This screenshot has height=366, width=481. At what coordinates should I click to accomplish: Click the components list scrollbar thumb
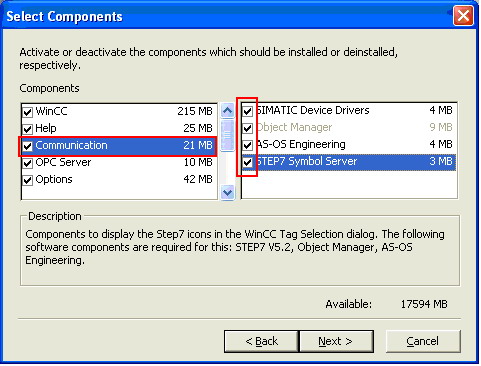click(228, 135)
